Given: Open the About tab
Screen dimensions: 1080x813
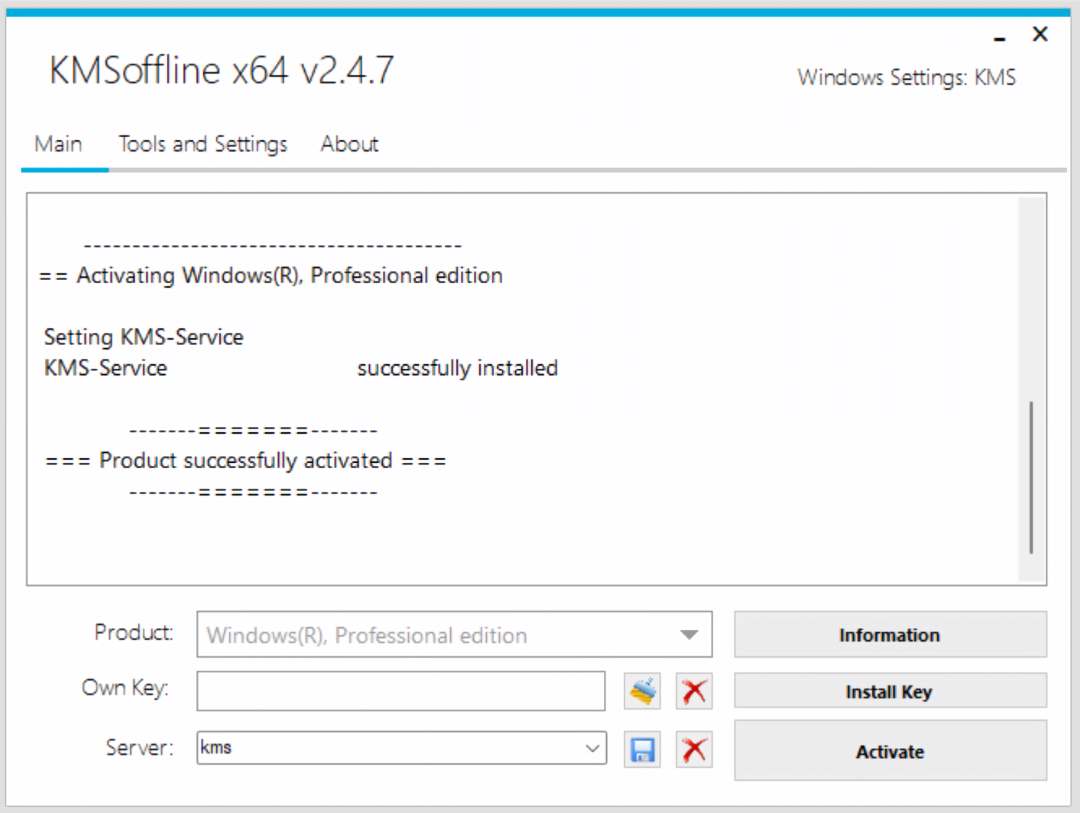Looking at the screenshot, I should pyautogui.click(x=349, y=144).
